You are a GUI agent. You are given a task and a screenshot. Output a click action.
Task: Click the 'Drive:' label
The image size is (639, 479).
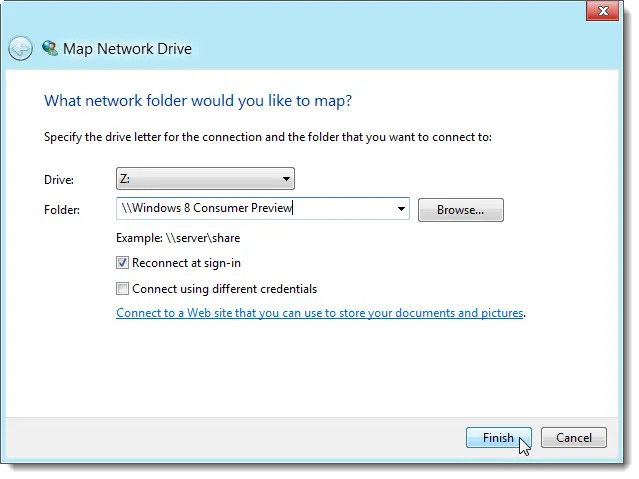click(59, 180)
